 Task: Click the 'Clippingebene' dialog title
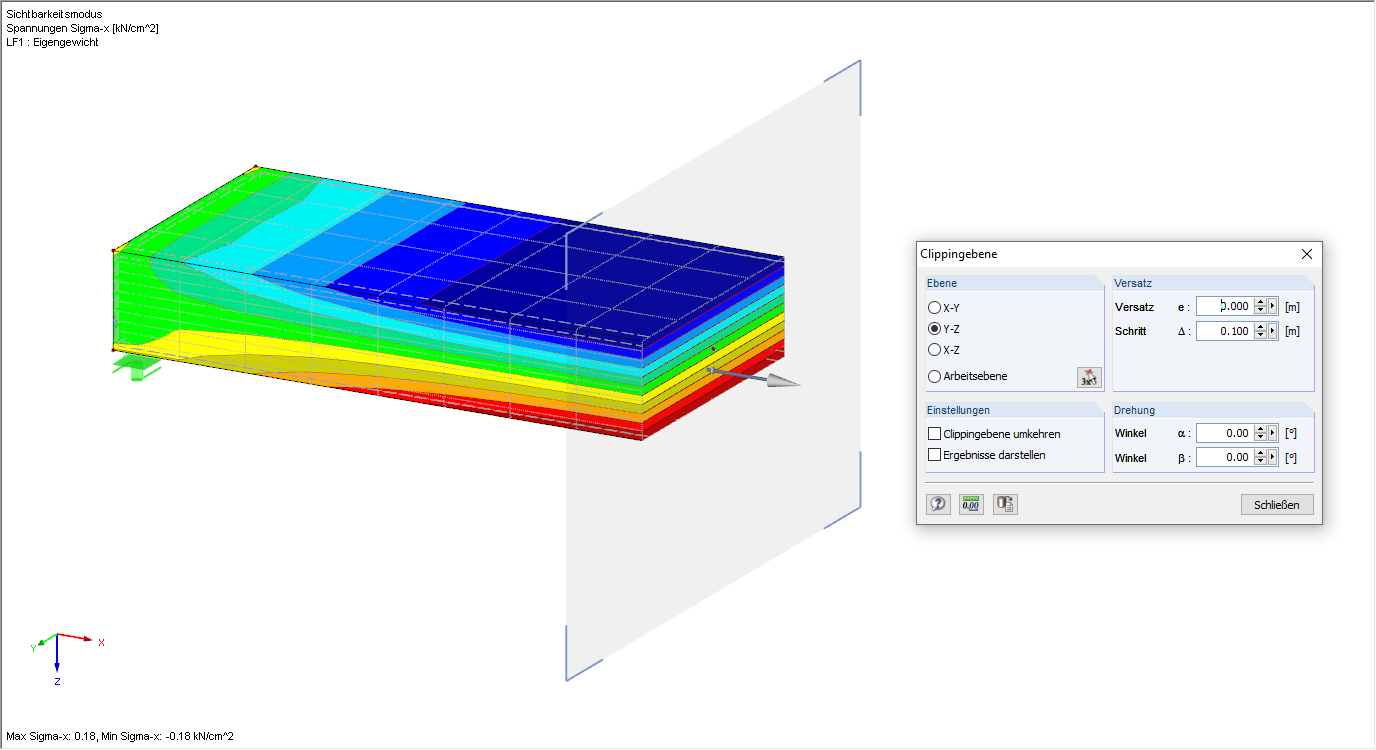point(958,254)
